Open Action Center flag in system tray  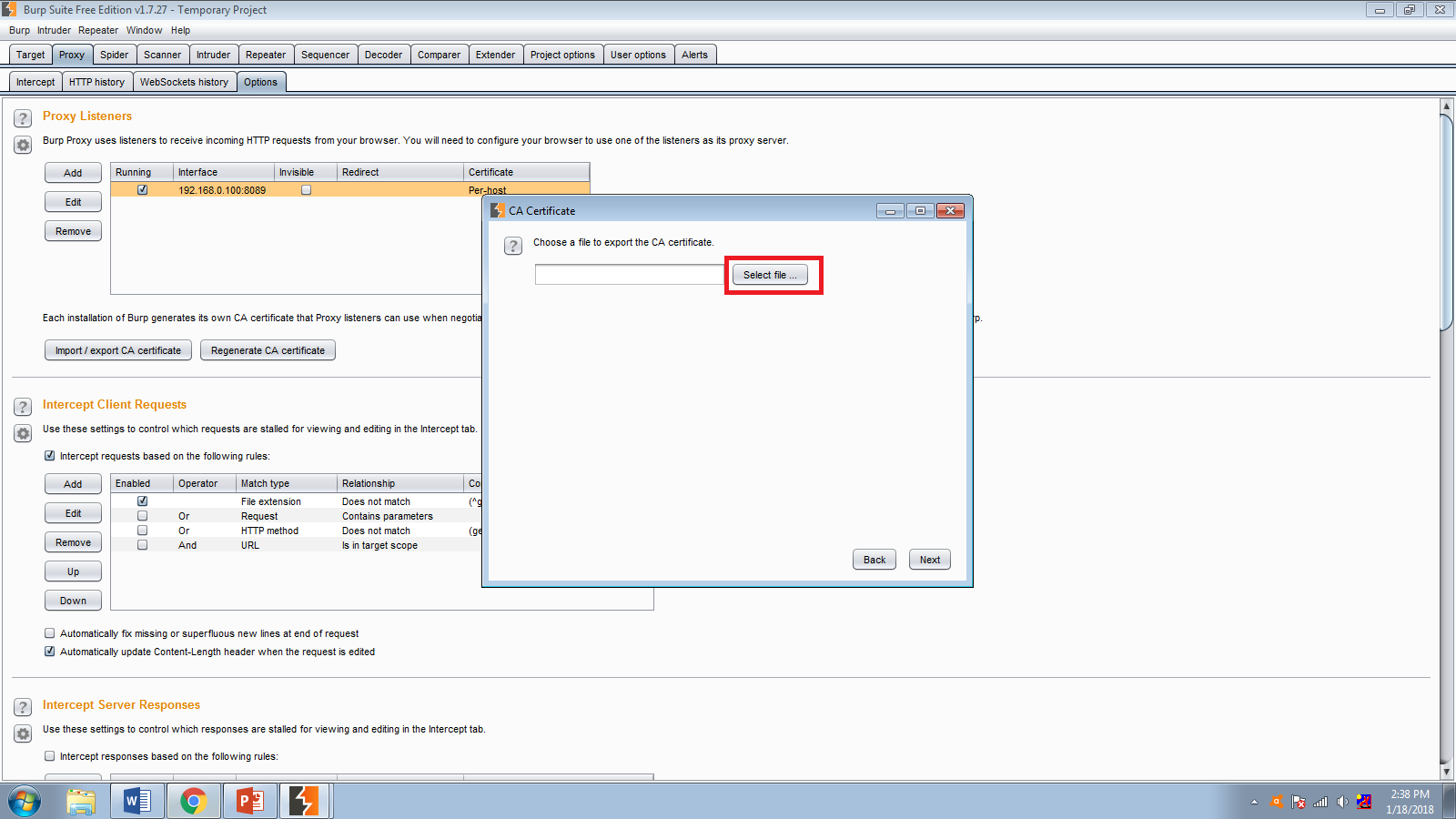coord(1299,802)
